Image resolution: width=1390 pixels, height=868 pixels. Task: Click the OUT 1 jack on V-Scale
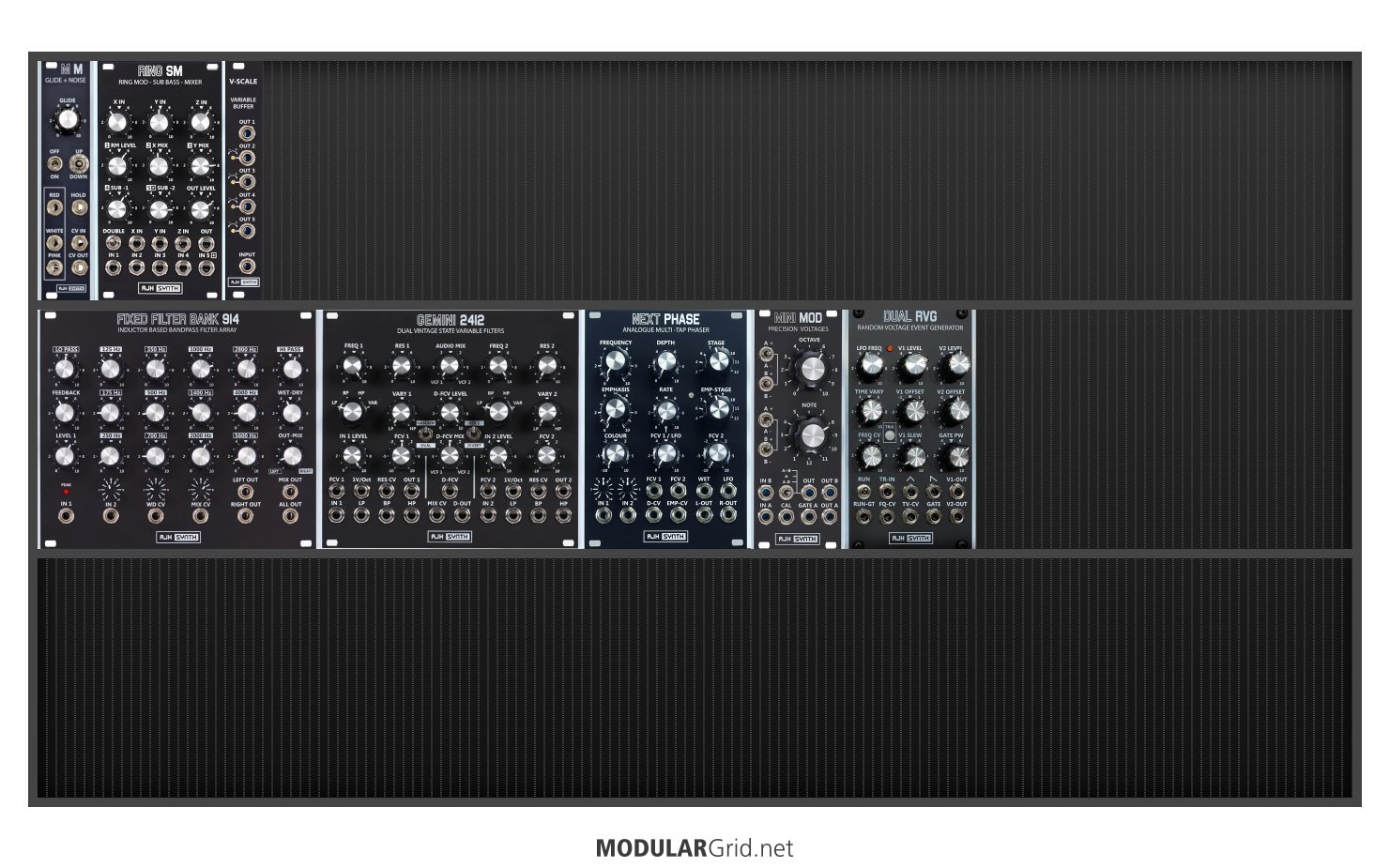point(247,133)
